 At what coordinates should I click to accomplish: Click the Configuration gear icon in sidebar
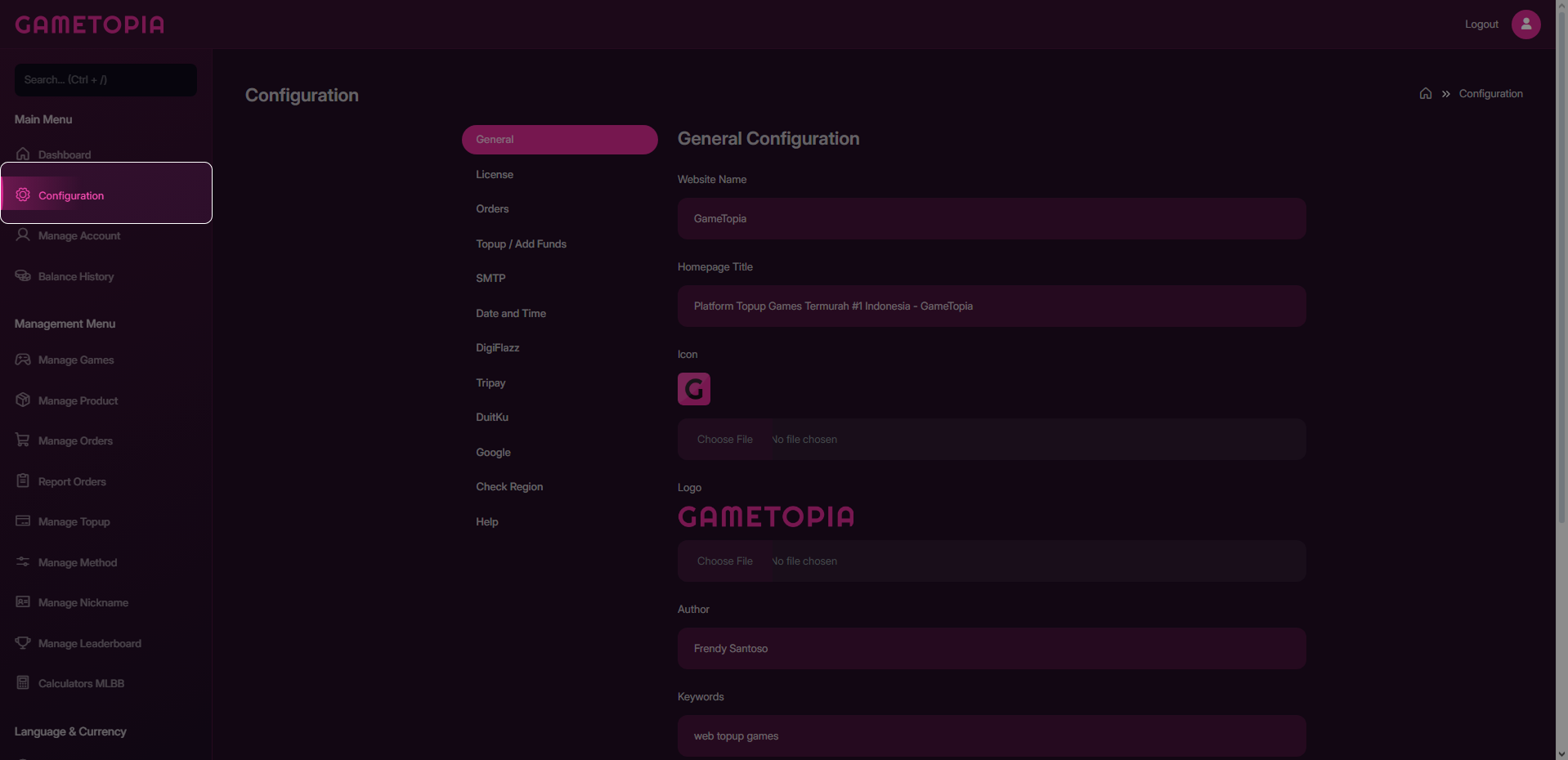pyautogui.click(x=23, y=194)
